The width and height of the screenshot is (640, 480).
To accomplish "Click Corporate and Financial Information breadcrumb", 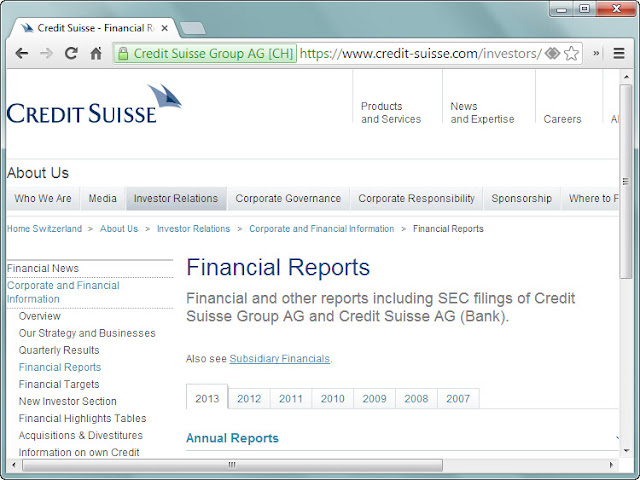I will (x=322, y=229).
